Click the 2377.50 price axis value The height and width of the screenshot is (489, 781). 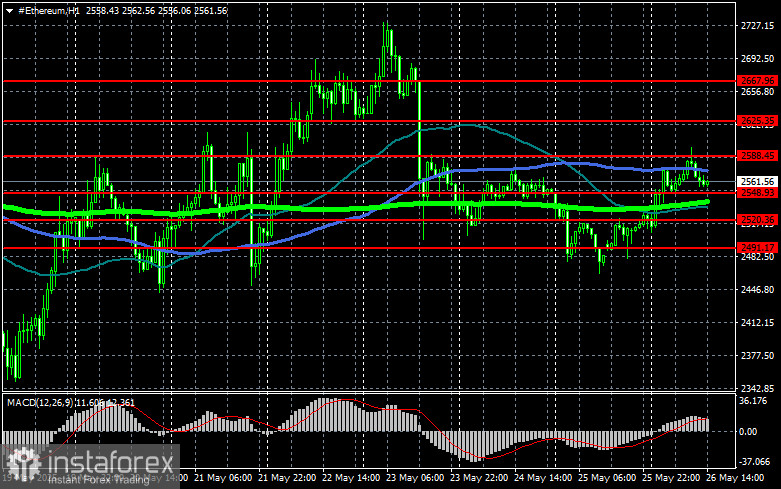coord(757,356)
